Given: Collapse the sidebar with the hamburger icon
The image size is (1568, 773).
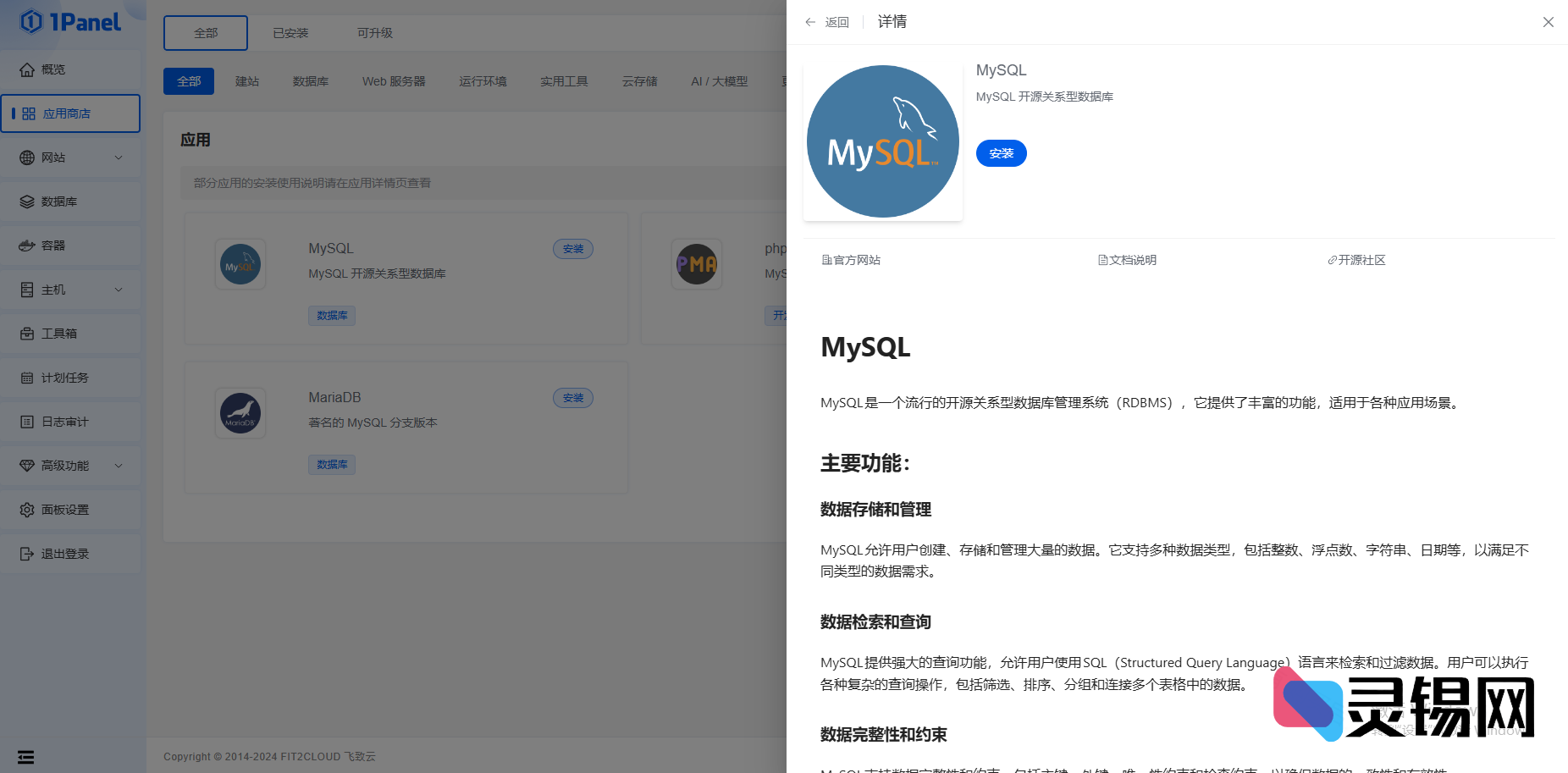Looking at the screenshot, I should point(26,757).
